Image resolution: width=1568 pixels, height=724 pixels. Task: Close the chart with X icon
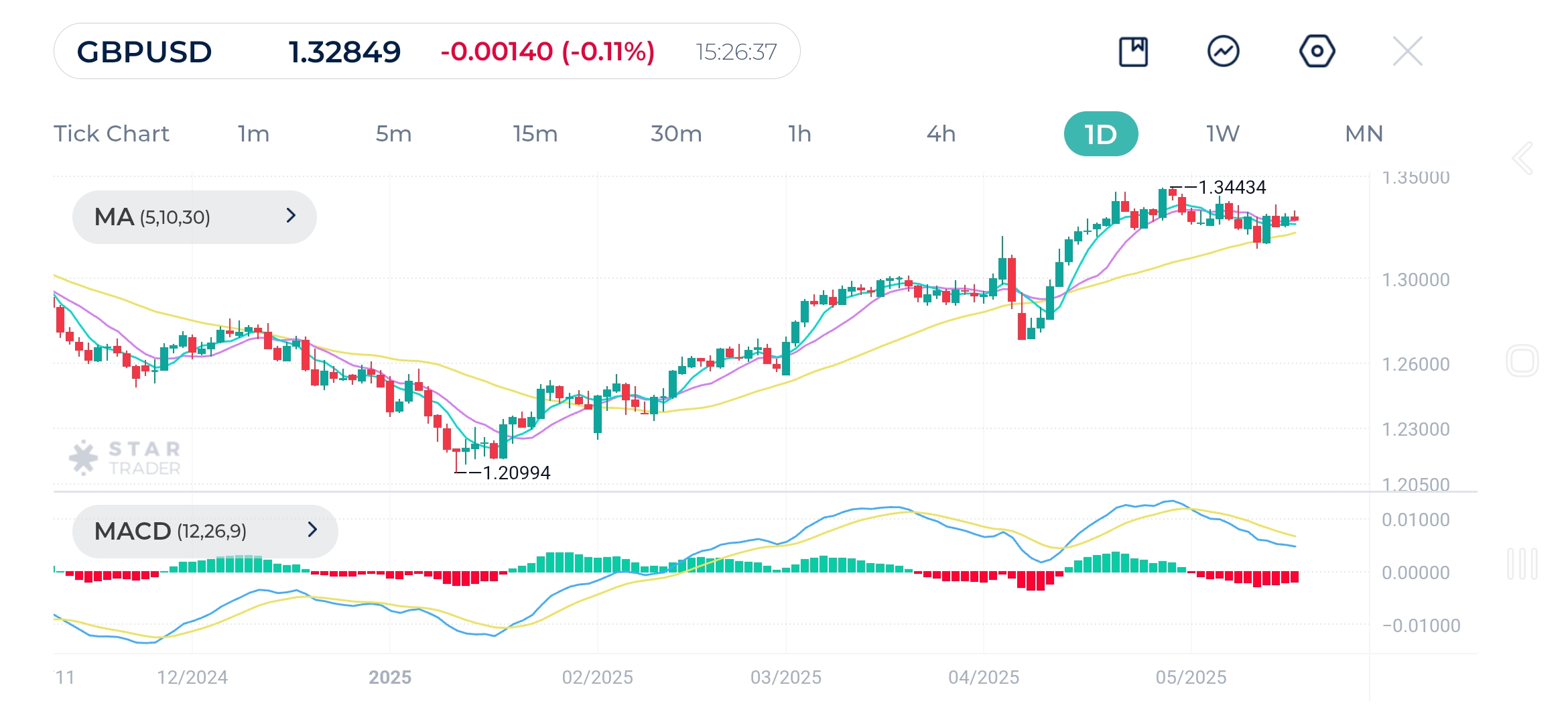[x=1407, y=52]
